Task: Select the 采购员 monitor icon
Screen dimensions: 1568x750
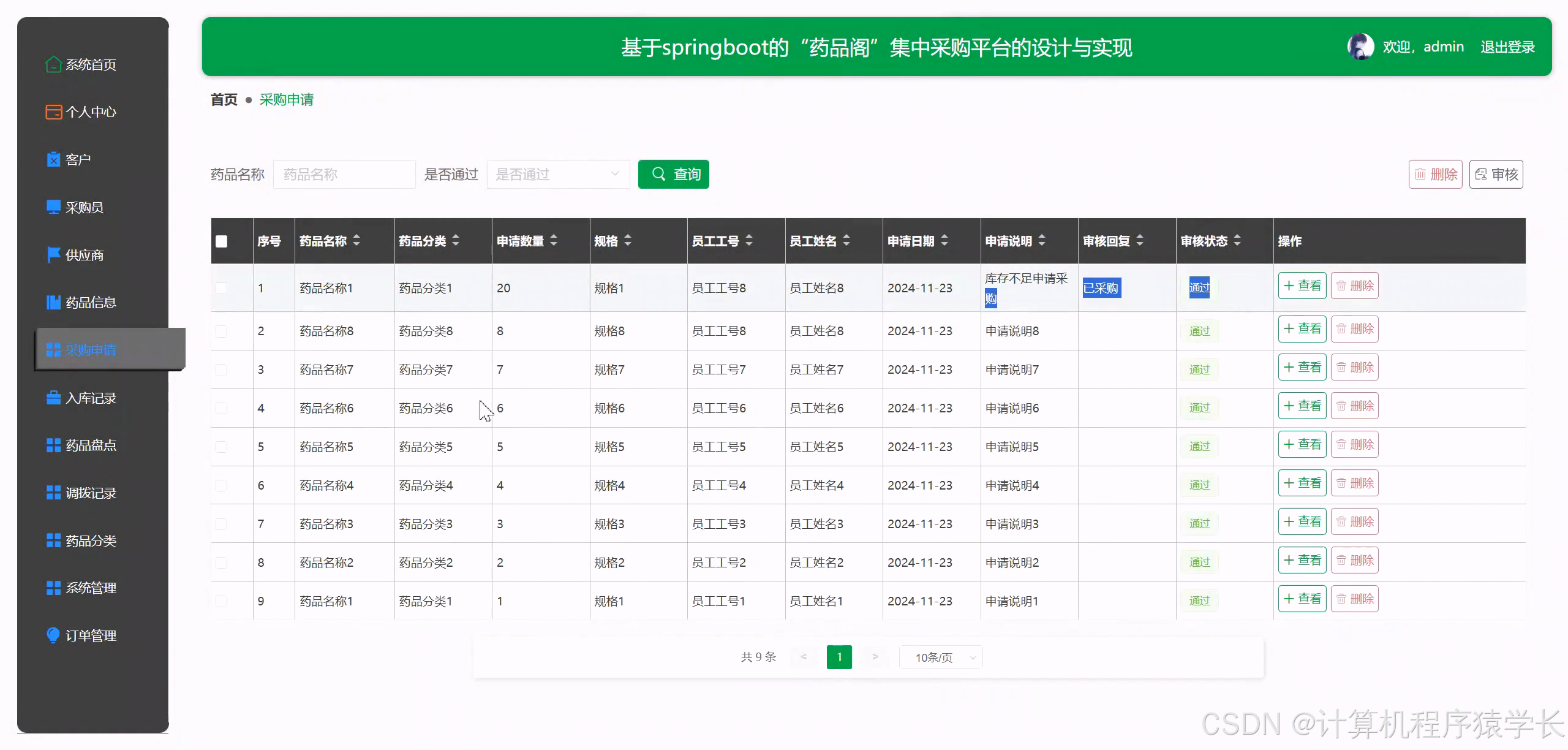Action: (x=53, y=206)
